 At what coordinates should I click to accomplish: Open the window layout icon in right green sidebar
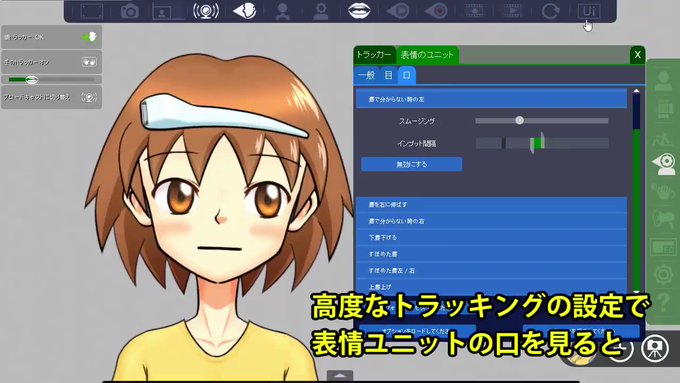(x=663, y=247)
